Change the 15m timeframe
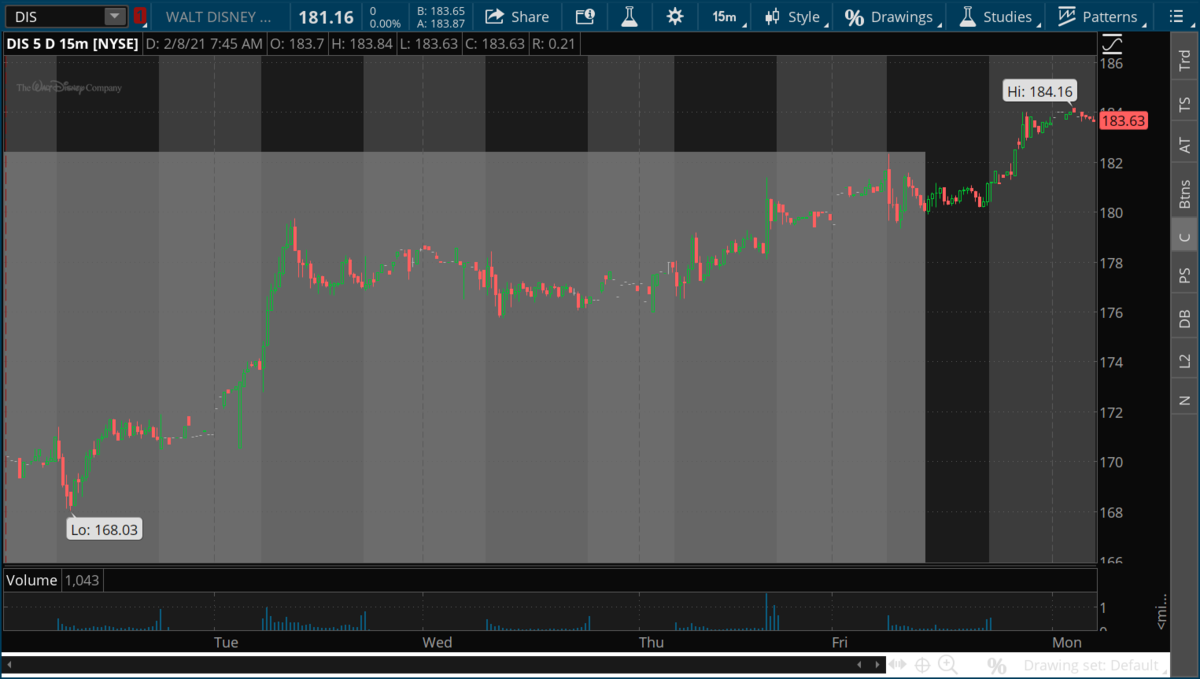1200x679 pixels. [724, 16]
